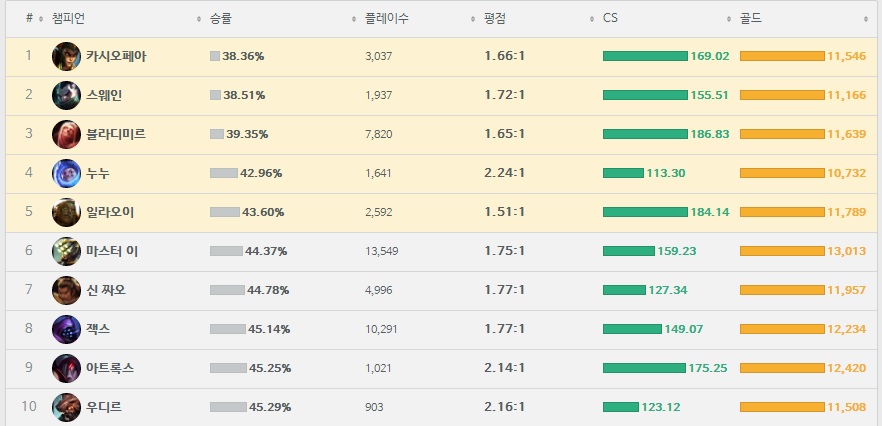Open 마스터 이 champion name link
The width and height of the screenshot is (882, 426).
(112, 251)
